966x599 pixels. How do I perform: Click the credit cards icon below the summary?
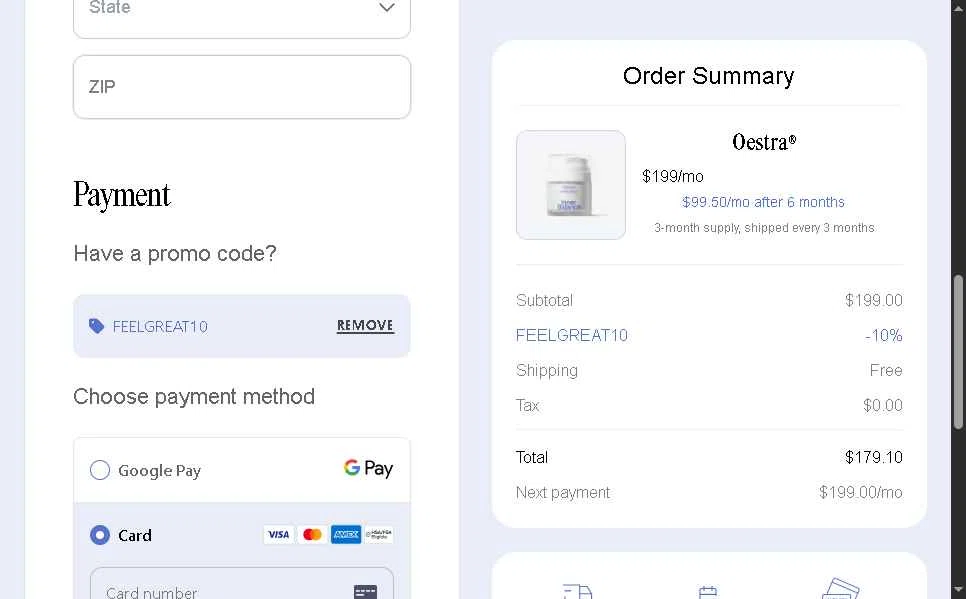840,589
